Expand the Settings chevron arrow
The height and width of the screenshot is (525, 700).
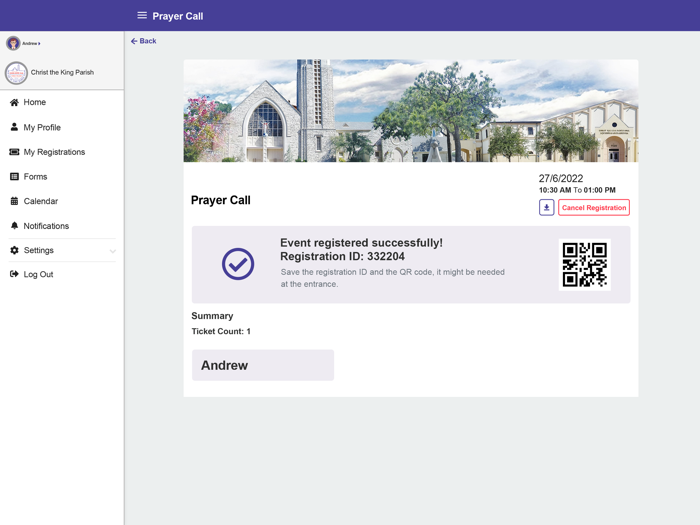113,251
